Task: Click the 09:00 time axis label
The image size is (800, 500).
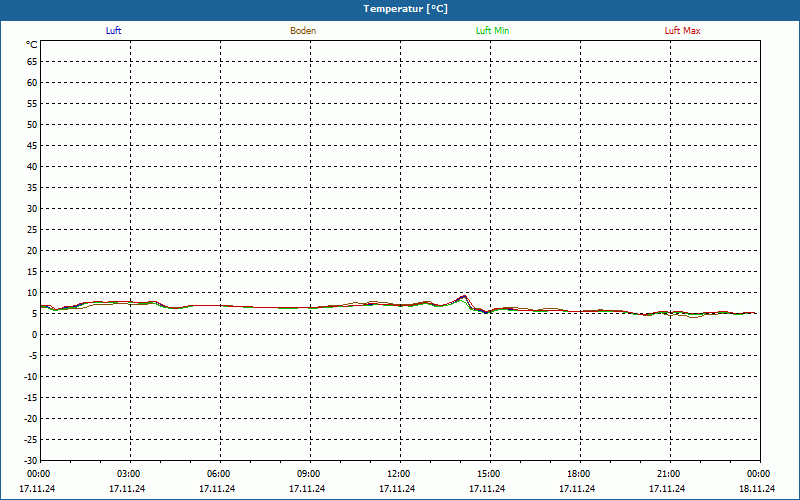Action: [308, 474]
